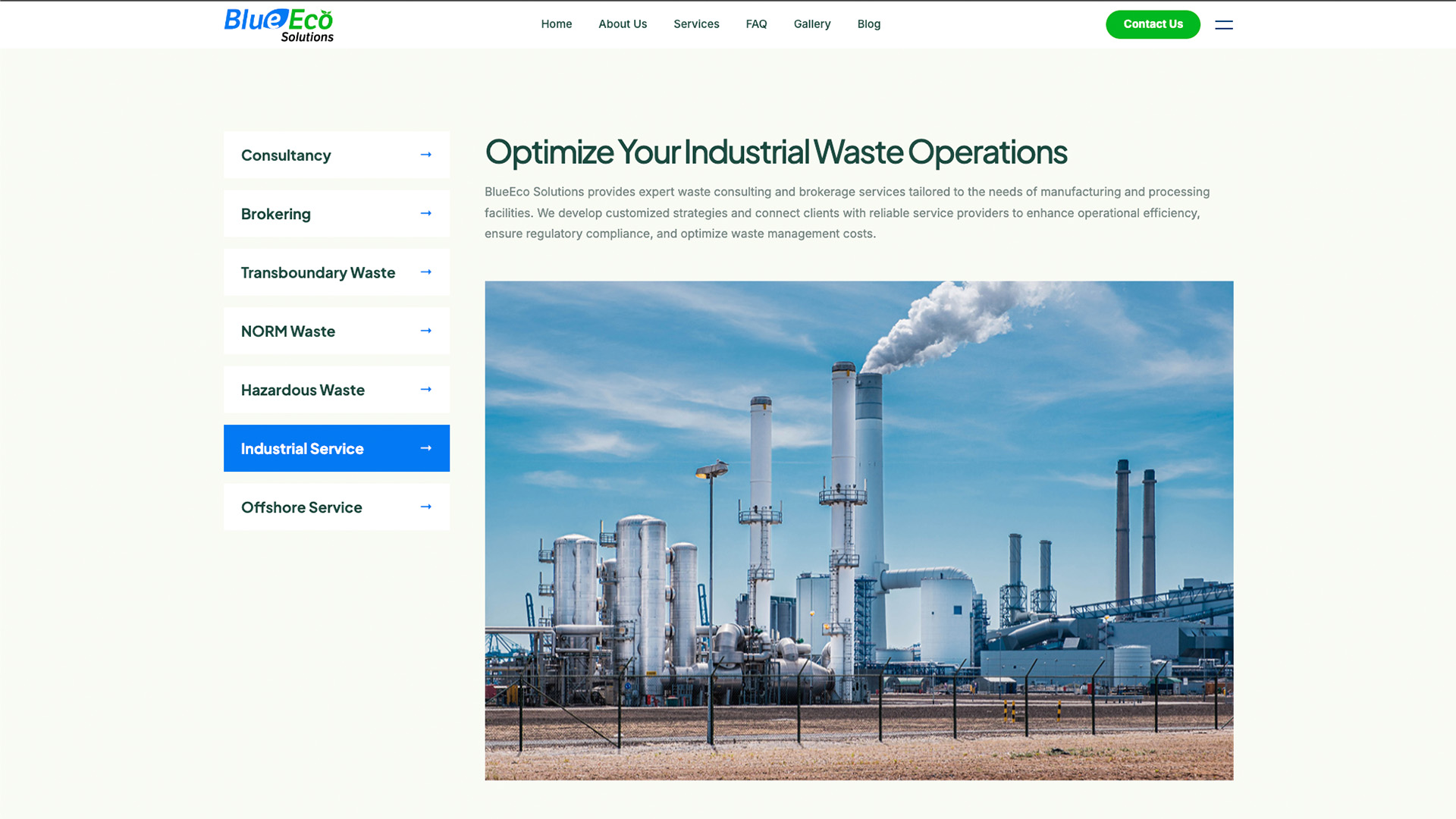Click the industrial plant photo
Screen dimensions: 1456x819
coord(858,530)
